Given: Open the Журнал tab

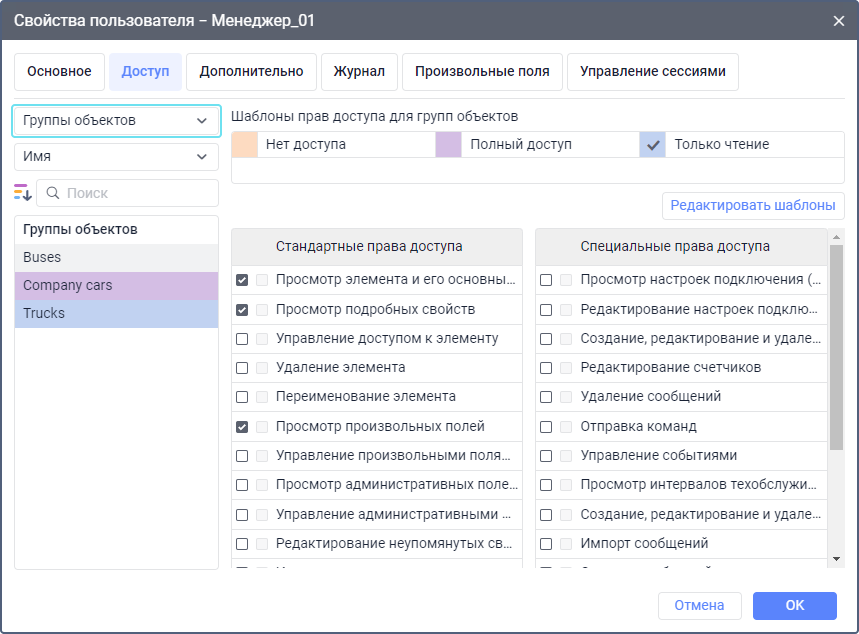Looking at the screenshot, I should (x=360, y=72).
